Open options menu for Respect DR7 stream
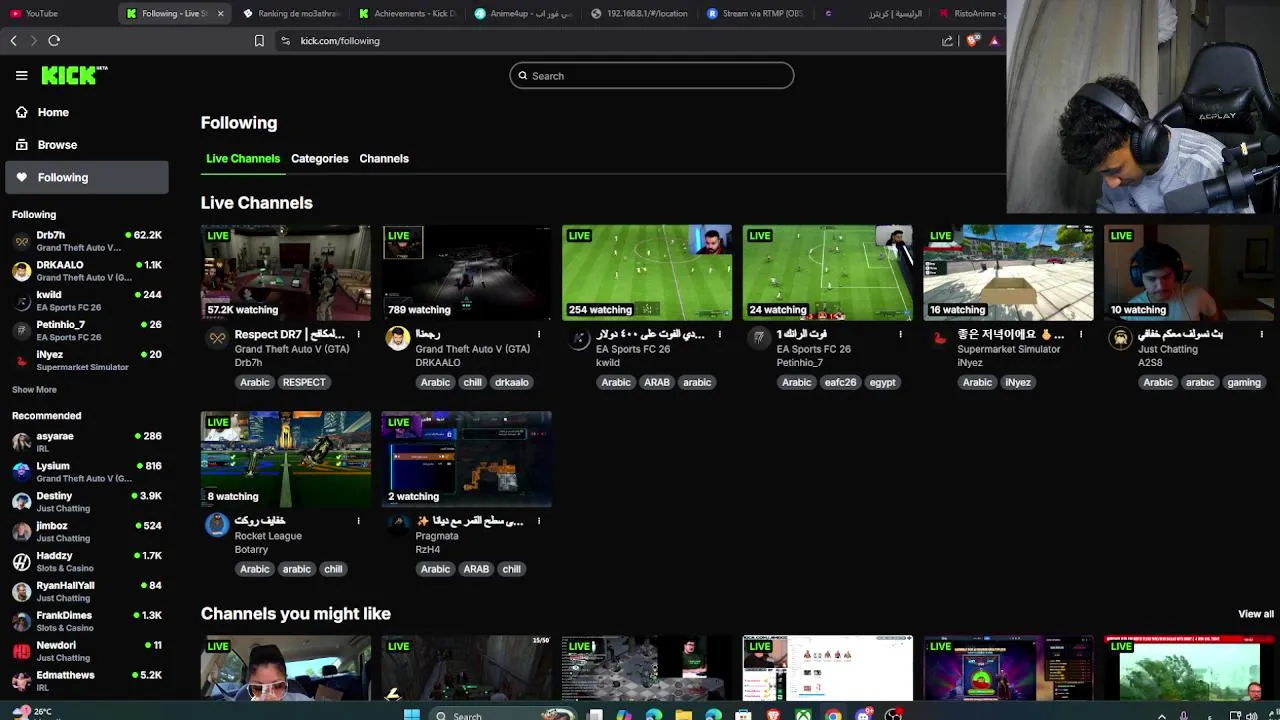1280x720 pixels. click(x=358, y=334)
